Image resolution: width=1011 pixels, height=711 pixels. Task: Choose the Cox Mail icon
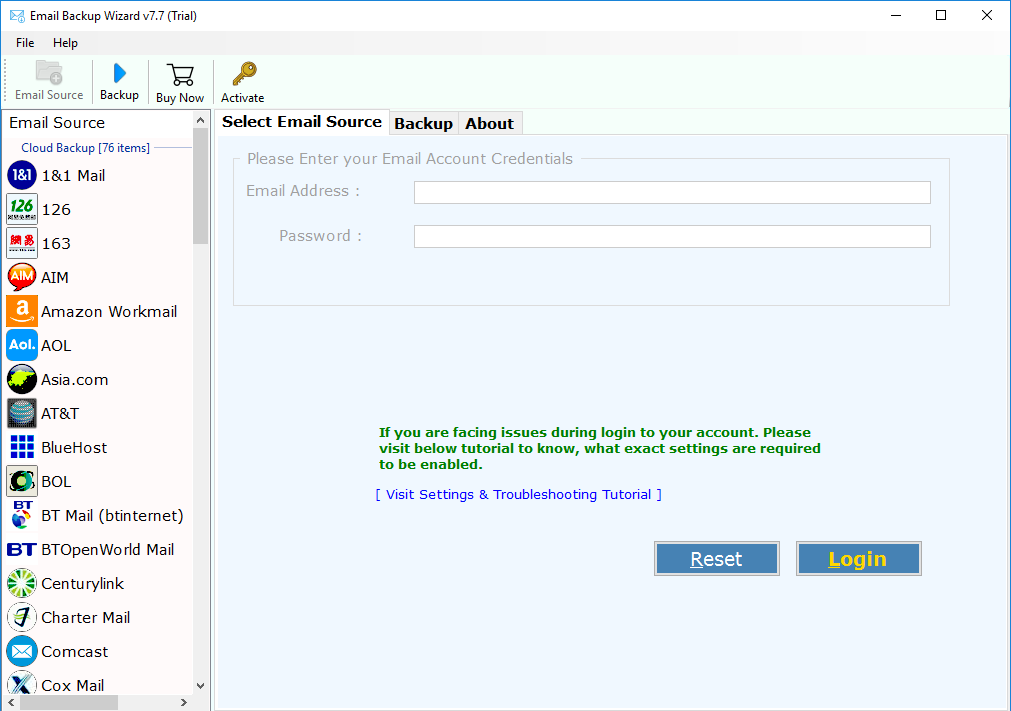click(x=22, y=683)
